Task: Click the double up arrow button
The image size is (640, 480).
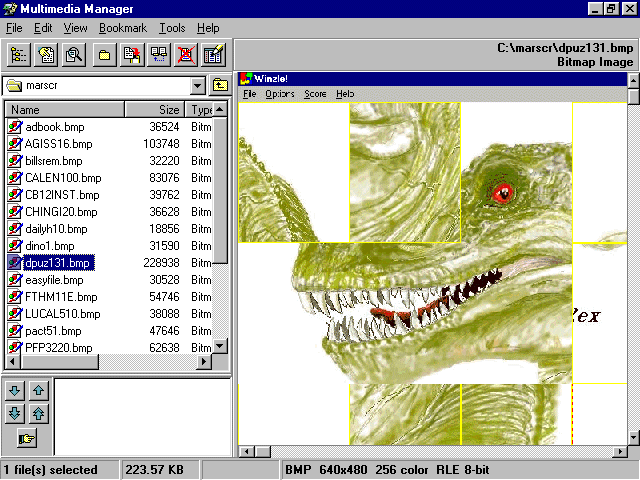Action: [38, 413]
